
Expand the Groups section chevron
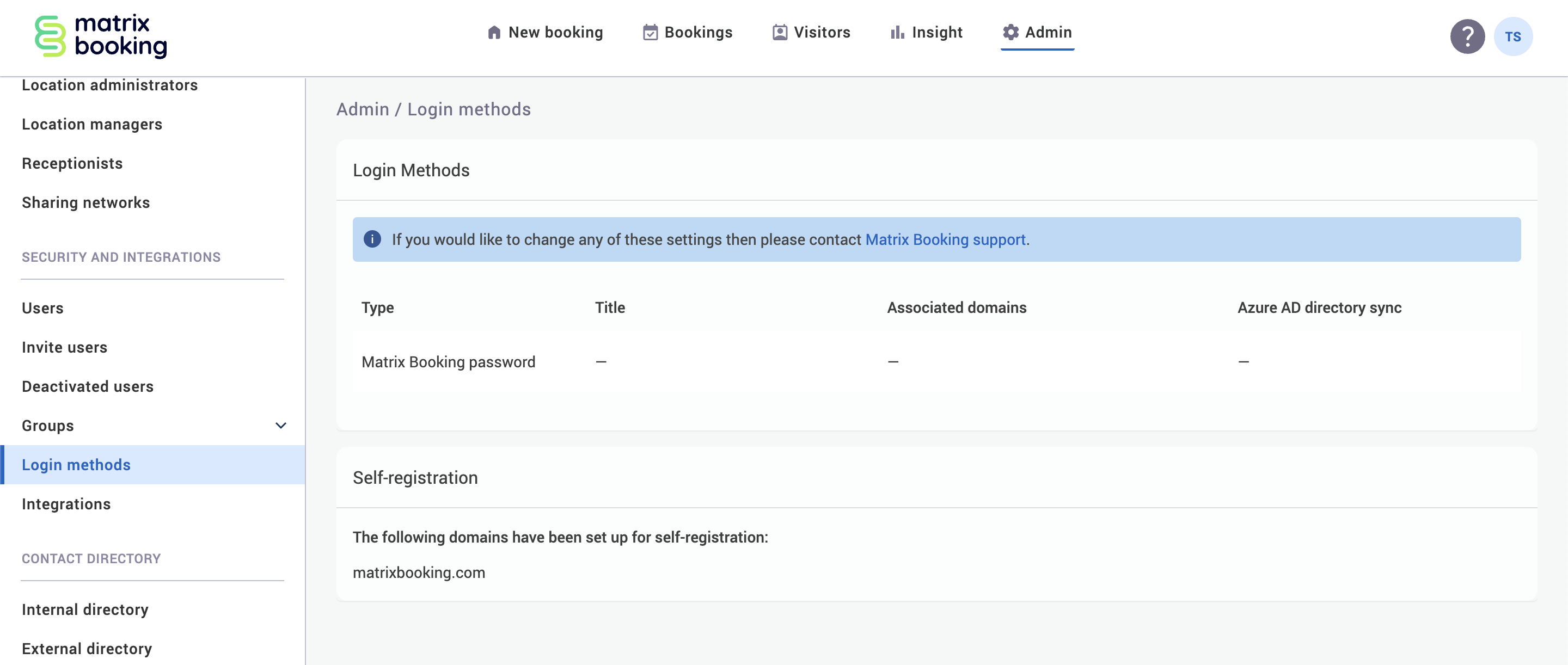pos(280,426)
